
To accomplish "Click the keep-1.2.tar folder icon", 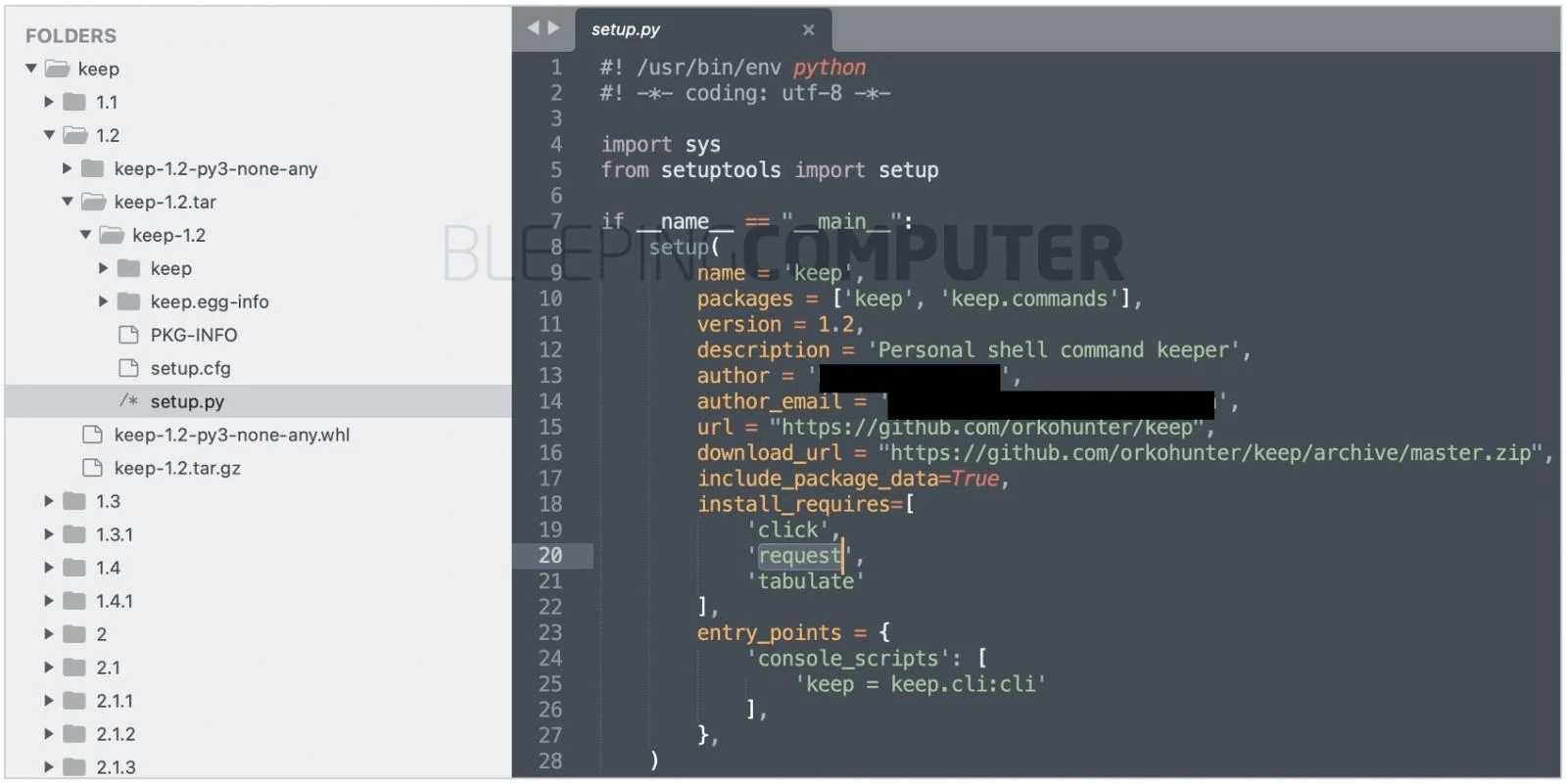I will point(94,202).
